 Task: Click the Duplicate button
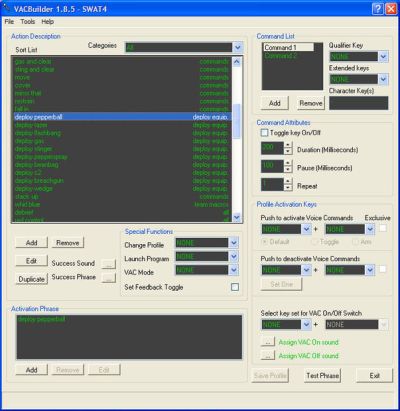tap(32, 279)
